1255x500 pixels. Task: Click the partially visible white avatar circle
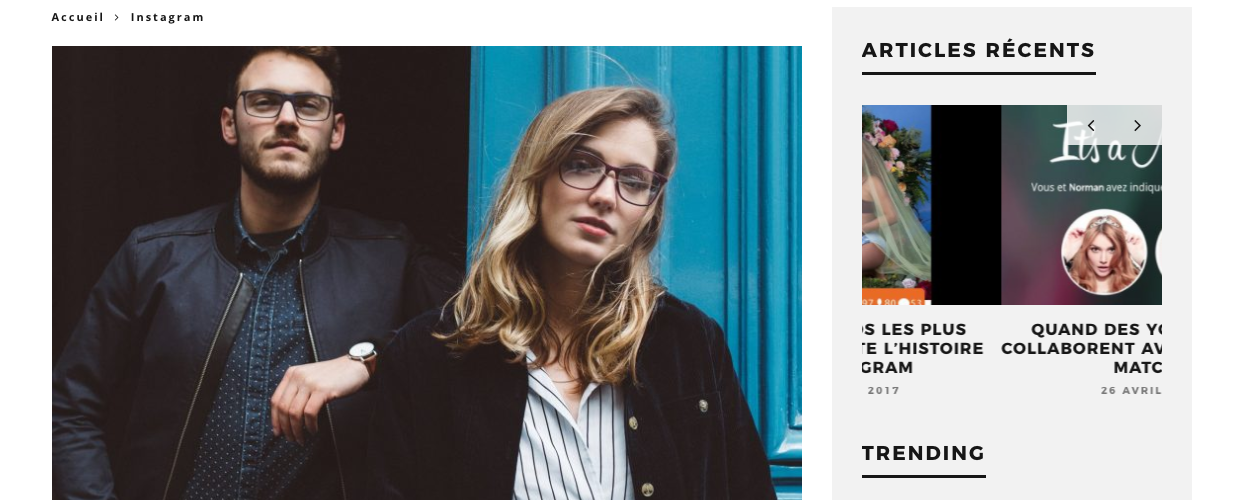coord(1158,252)
